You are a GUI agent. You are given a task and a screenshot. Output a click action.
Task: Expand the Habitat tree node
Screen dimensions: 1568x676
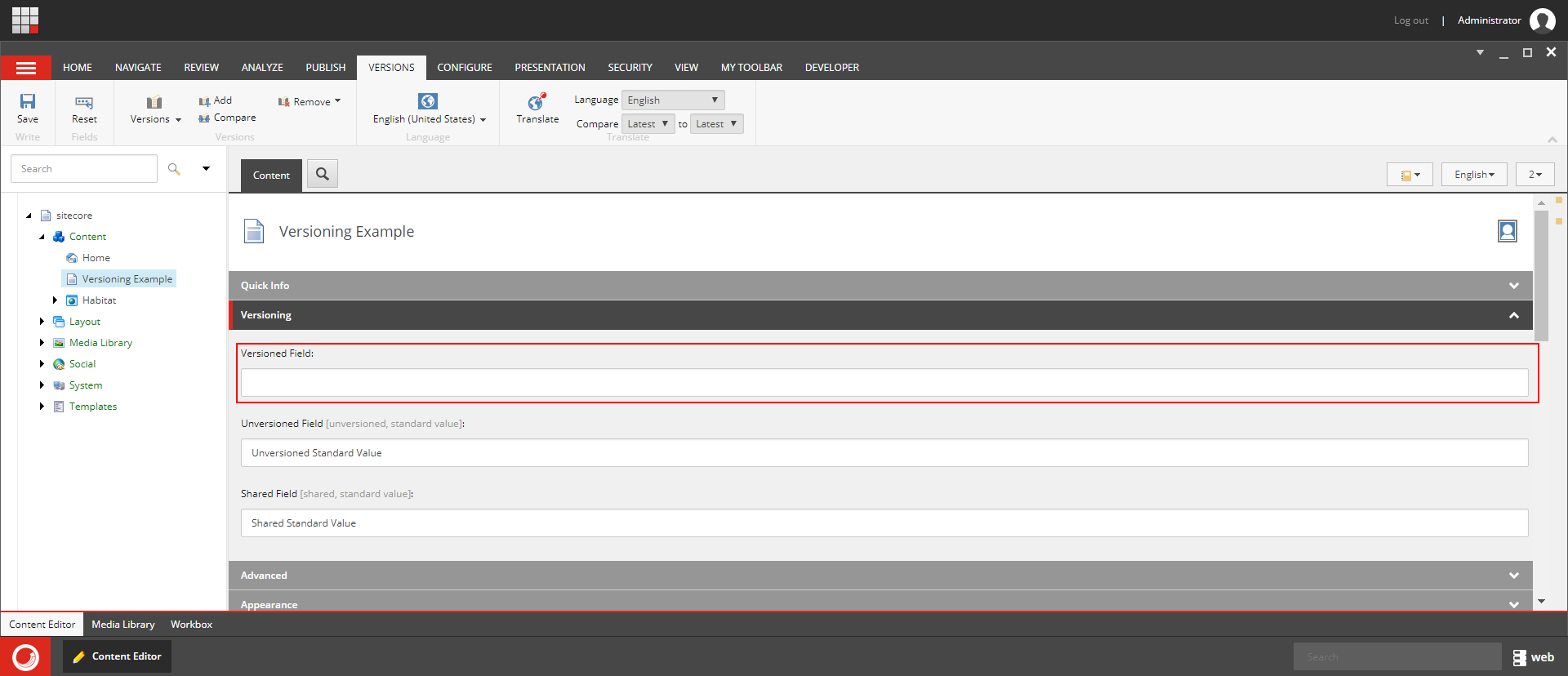pyautogui.click(x=55, y=300)
